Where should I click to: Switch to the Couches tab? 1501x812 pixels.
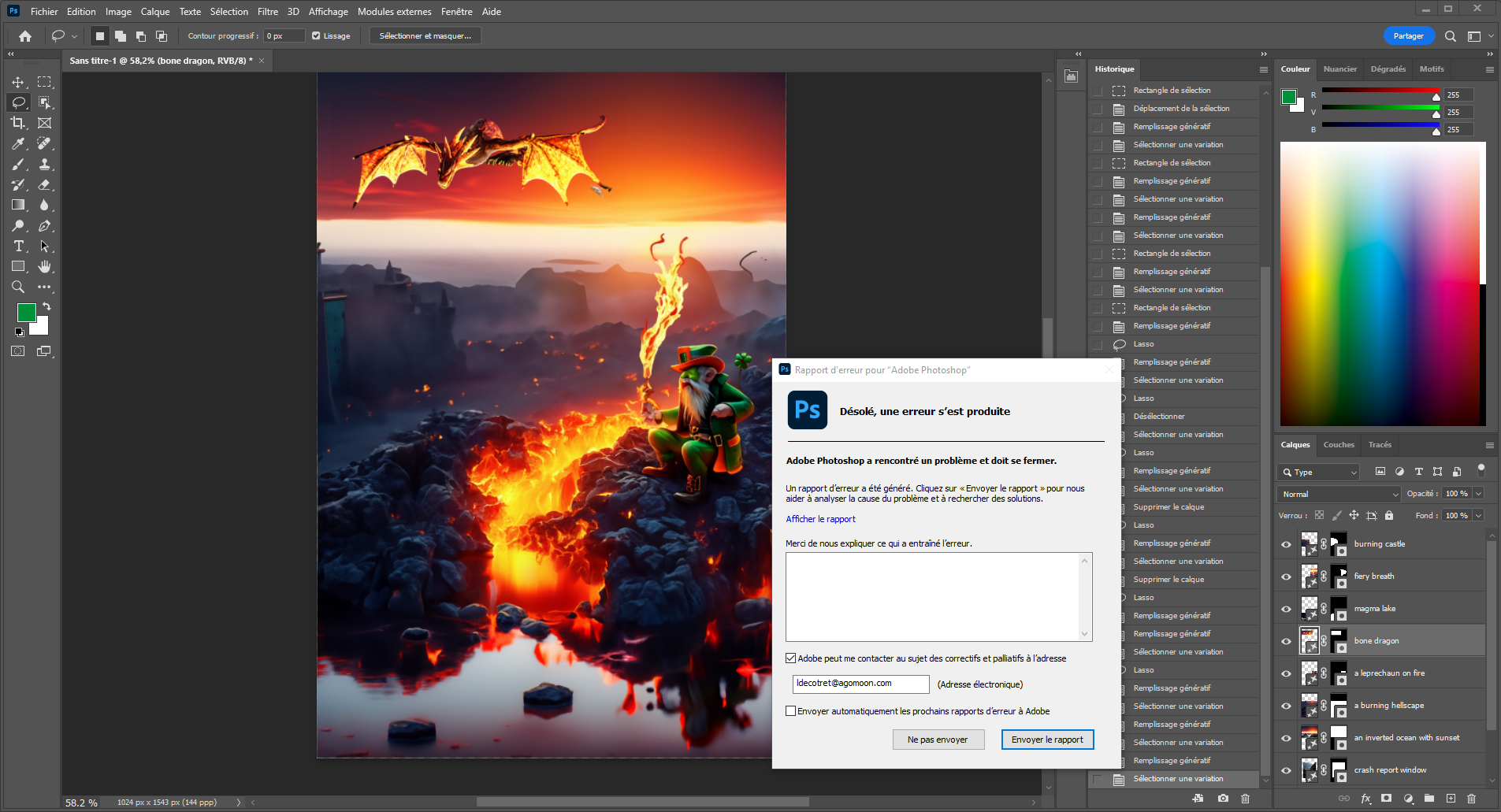(1338, 445)
